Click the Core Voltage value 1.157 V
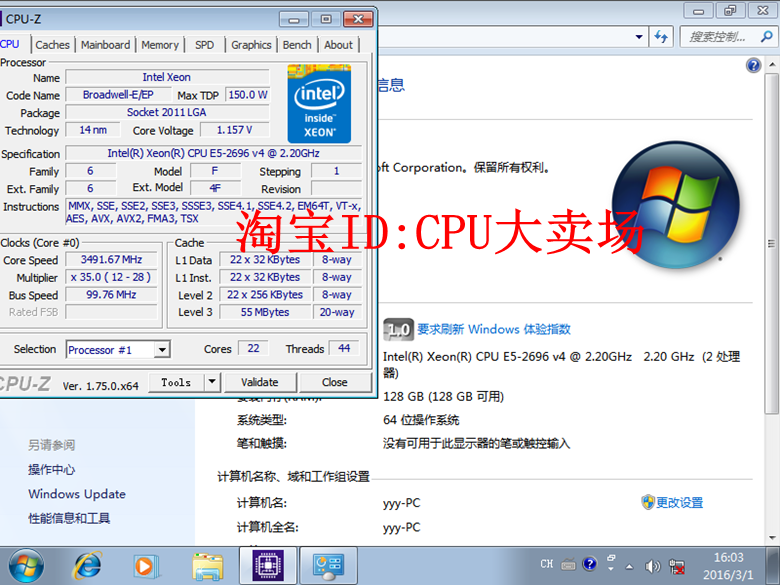Image resolution: width=780 pixels, height=585 pixels. pos(234,130)
